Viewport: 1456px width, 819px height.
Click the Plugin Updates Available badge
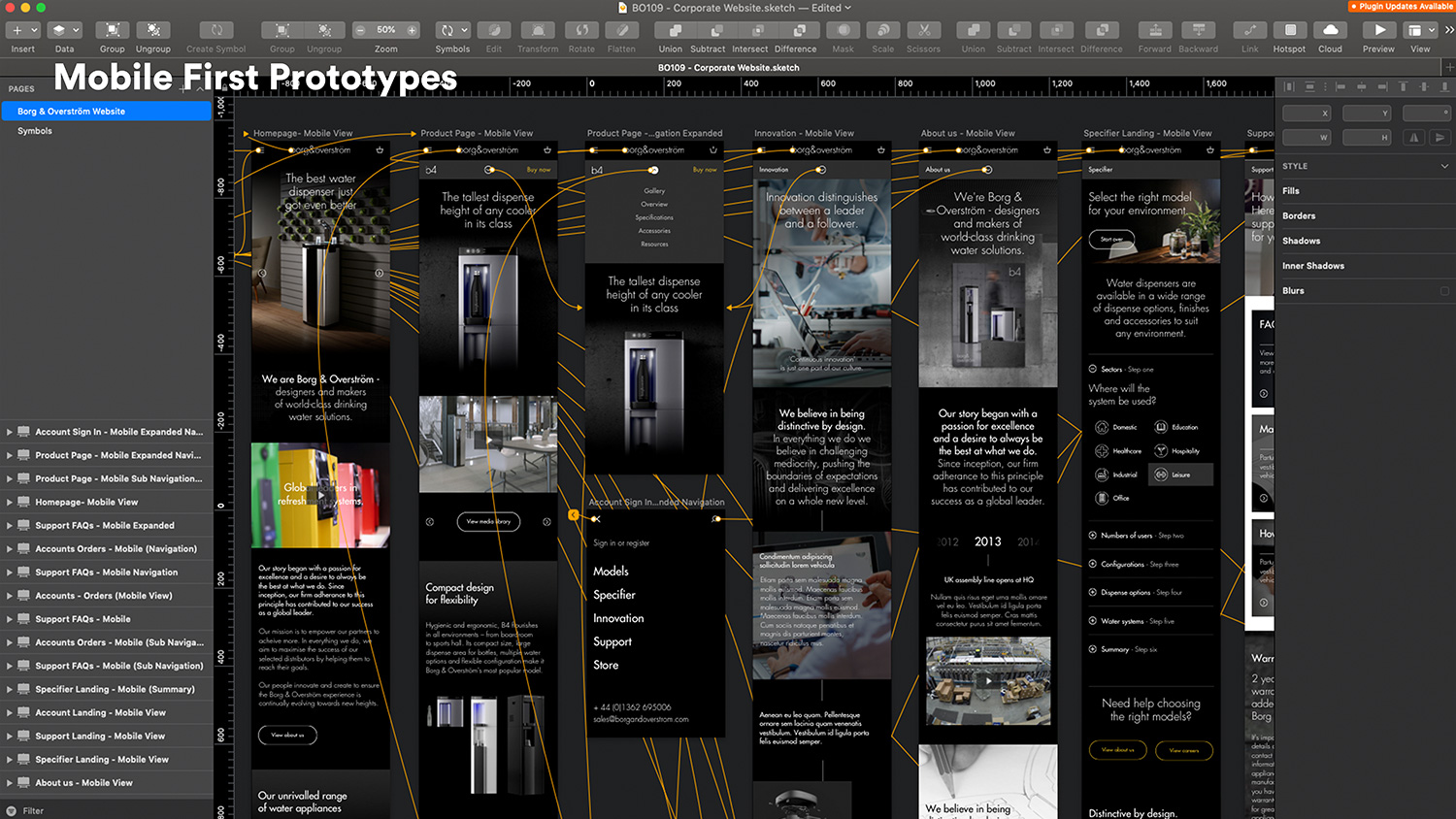(x=1401, y=7)
